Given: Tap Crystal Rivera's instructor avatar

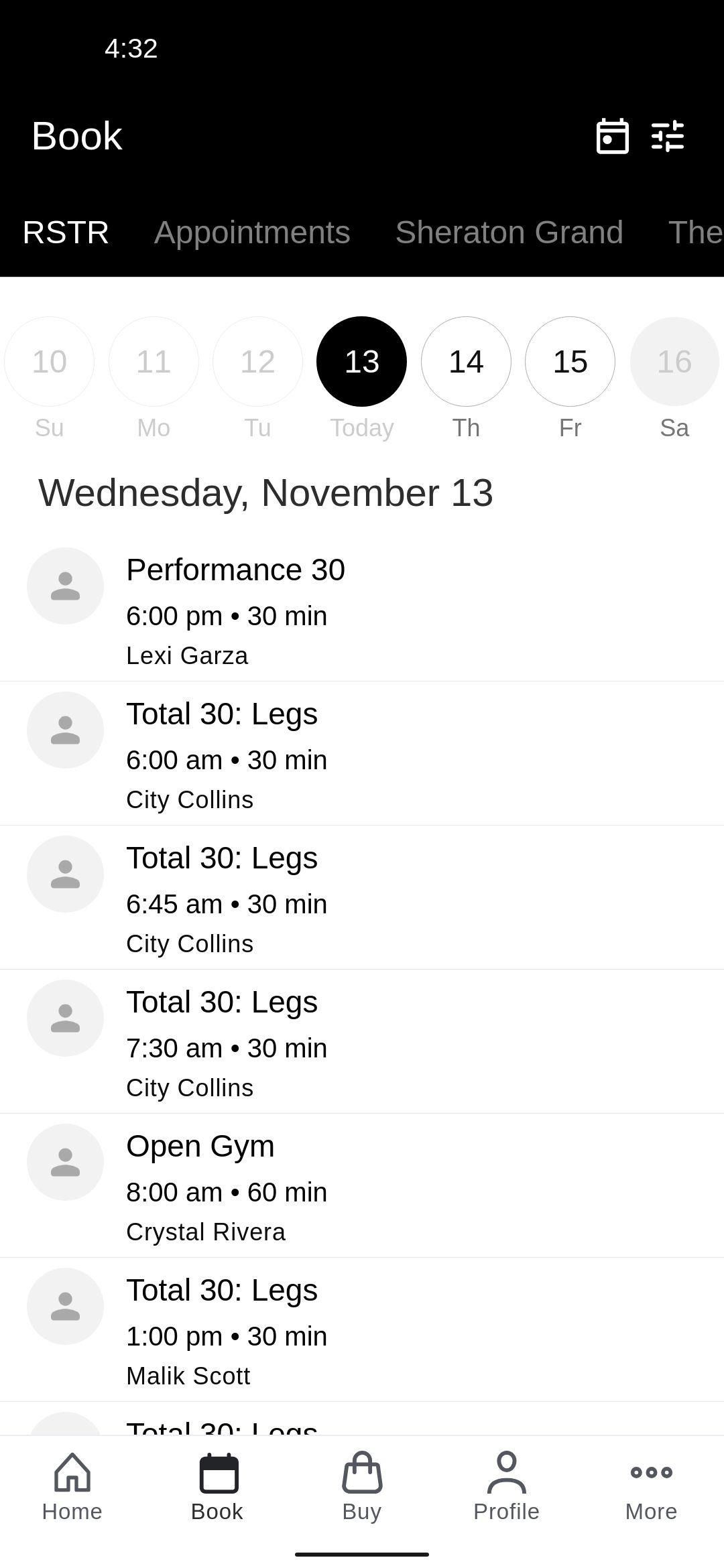Looking at the screenshot, I should click(x=65, y=1162).
